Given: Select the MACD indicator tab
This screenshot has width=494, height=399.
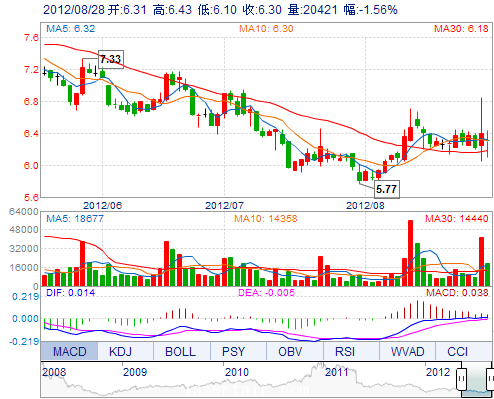Looking at the screenshot, I should pos(69,351).
